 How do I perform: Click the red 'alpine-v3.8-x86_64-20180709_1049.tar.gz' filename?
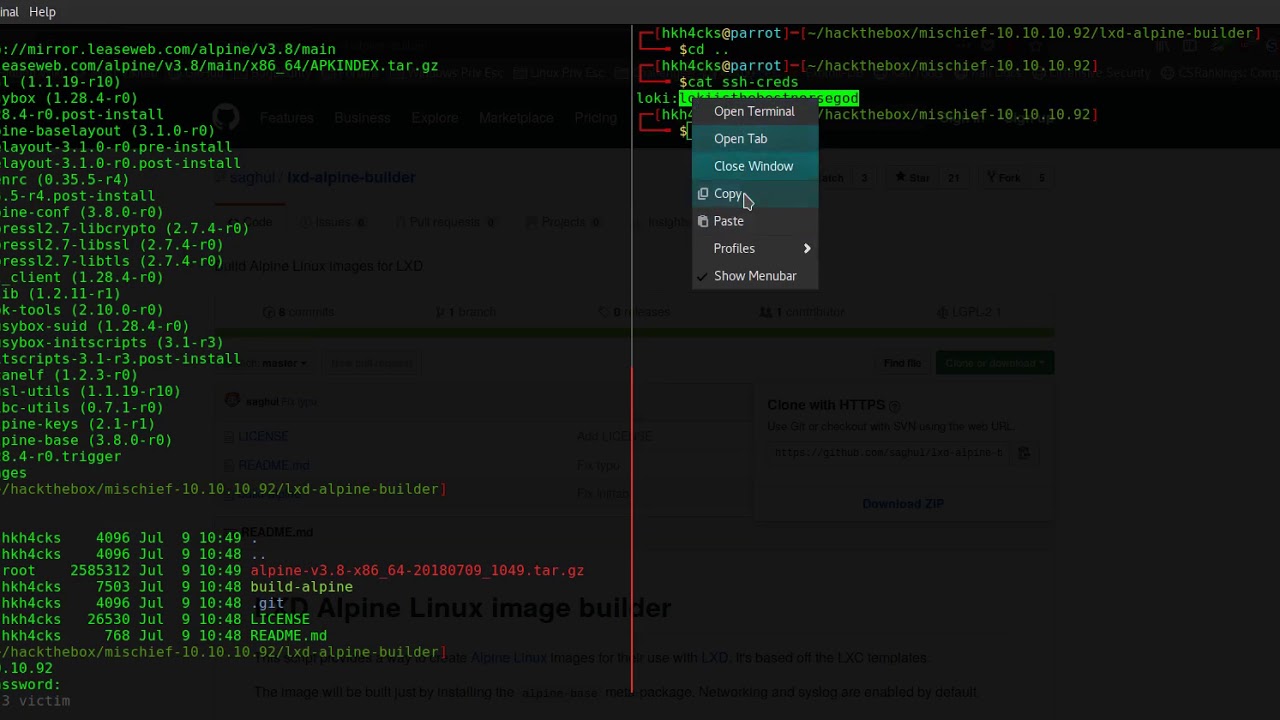pos(417,570)
